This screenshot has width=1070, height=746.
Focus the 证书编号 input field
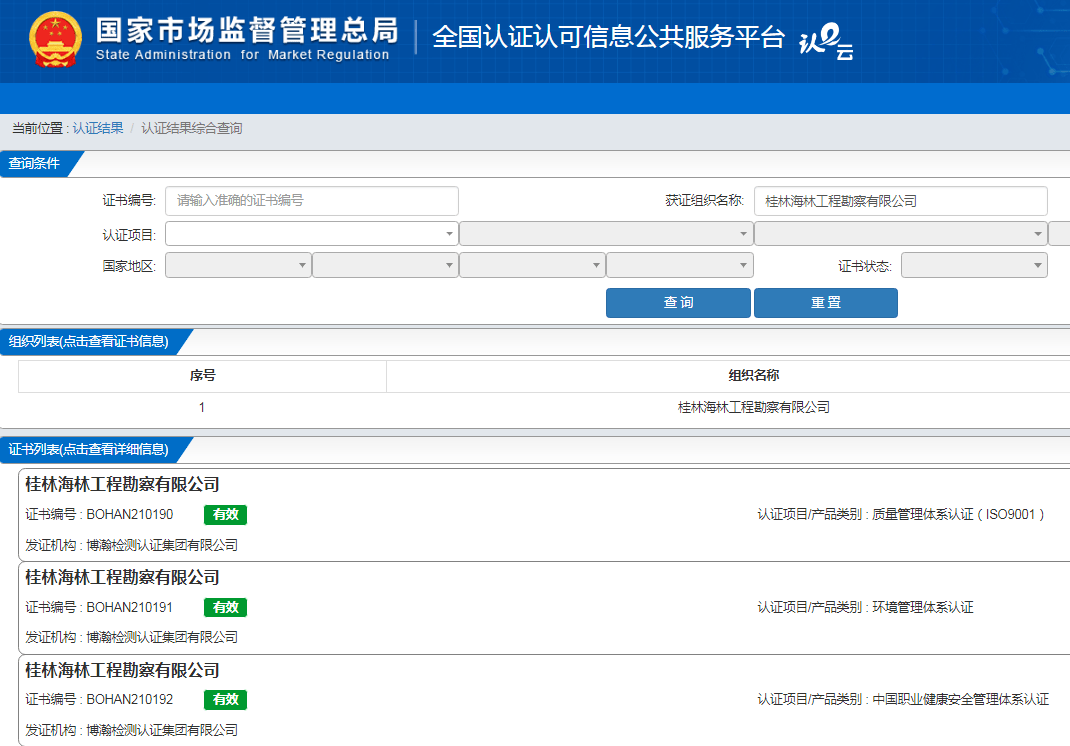312,201
